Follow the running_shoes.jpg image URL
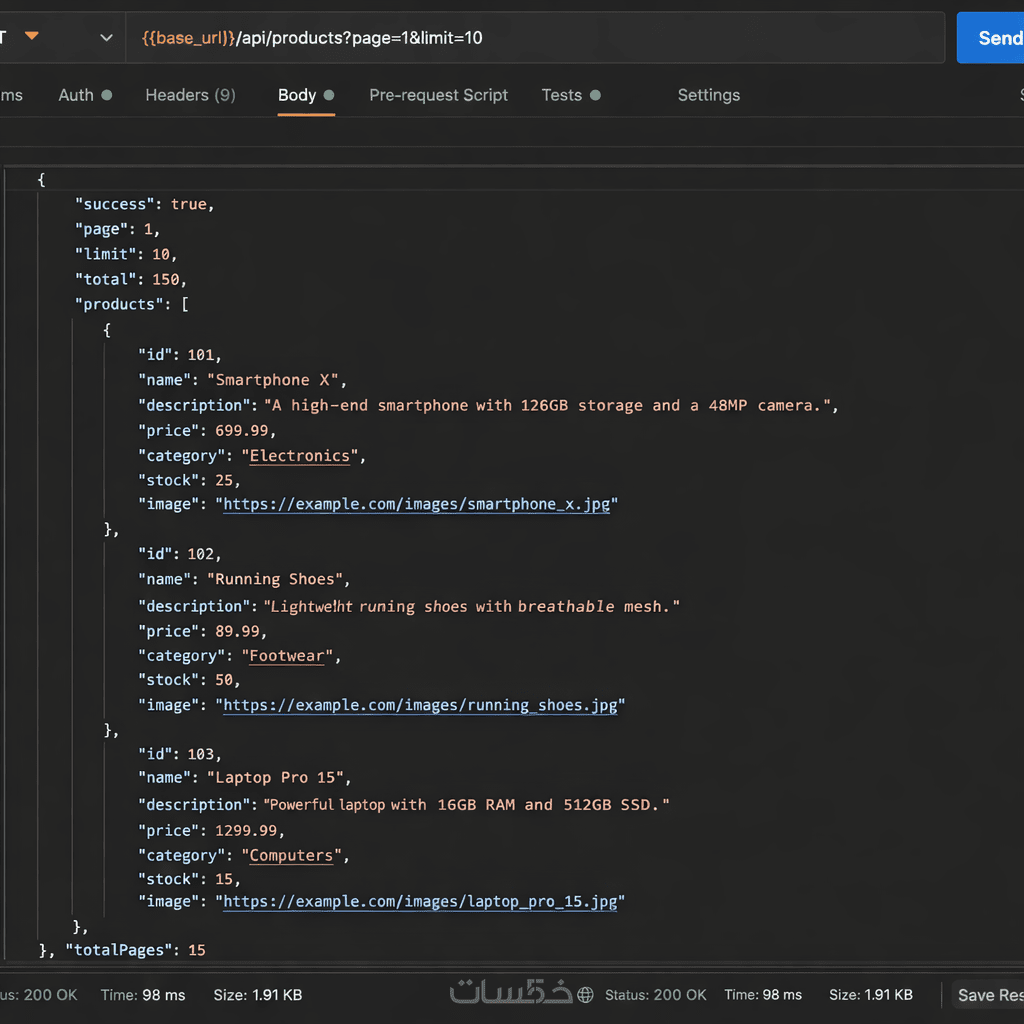The image size is (1024, 1024). click(x=420, y=705)
